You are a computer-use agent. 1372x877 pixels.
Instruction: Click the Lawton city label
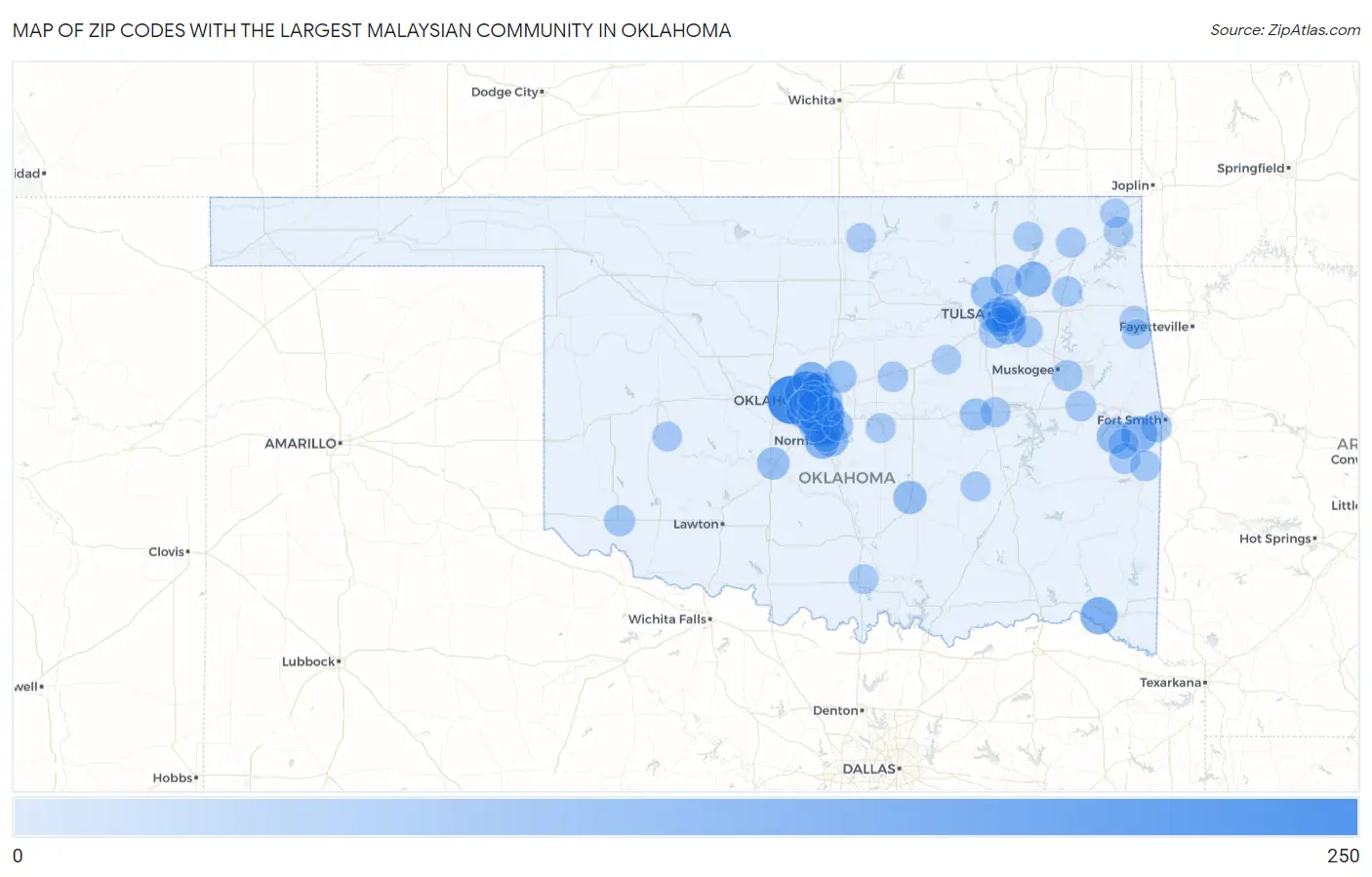pos(696,524)
